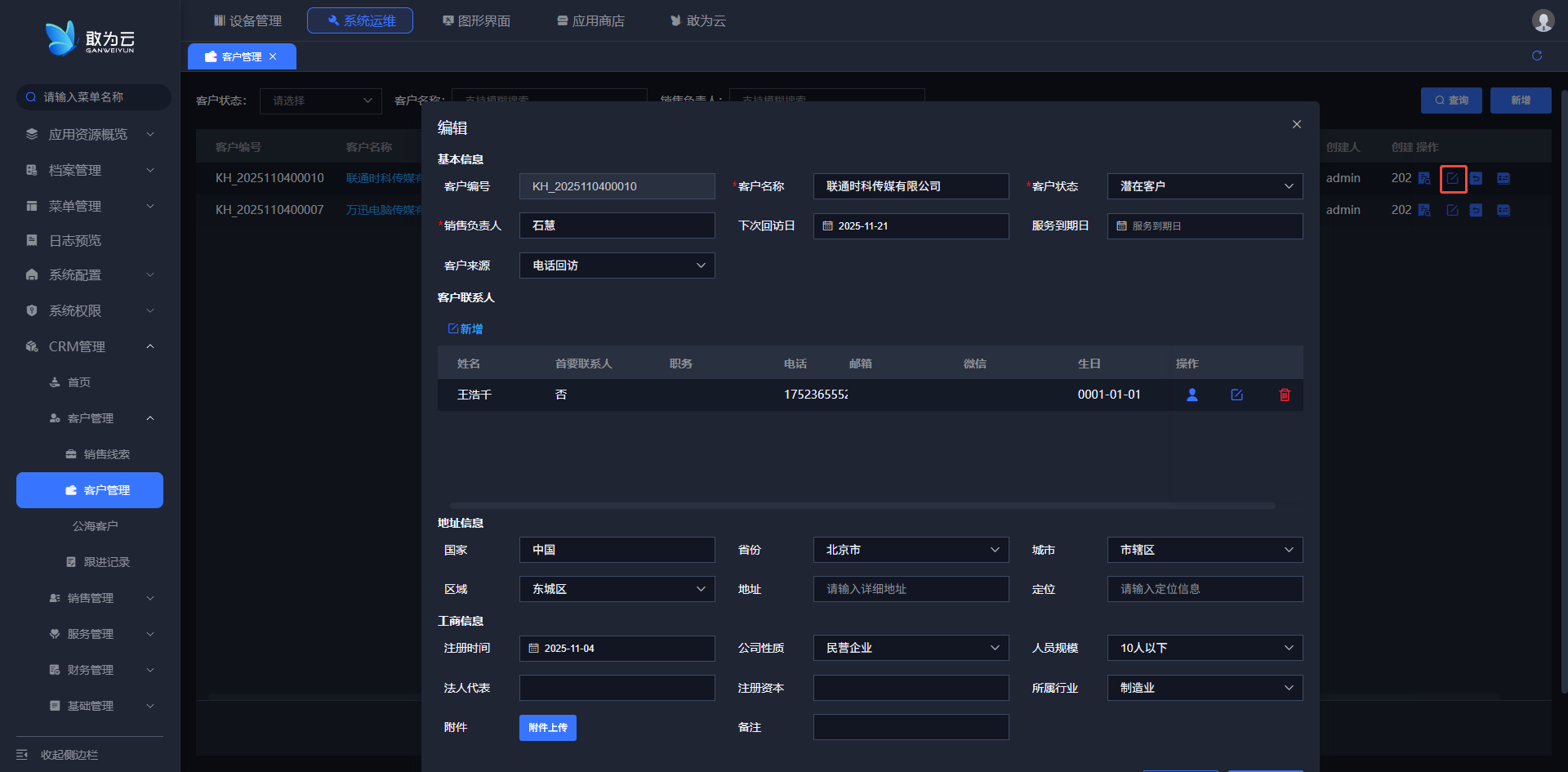Open the 应用商店 top menu
The width and height of the screenshot is (1568, 772).
point(590,20)
